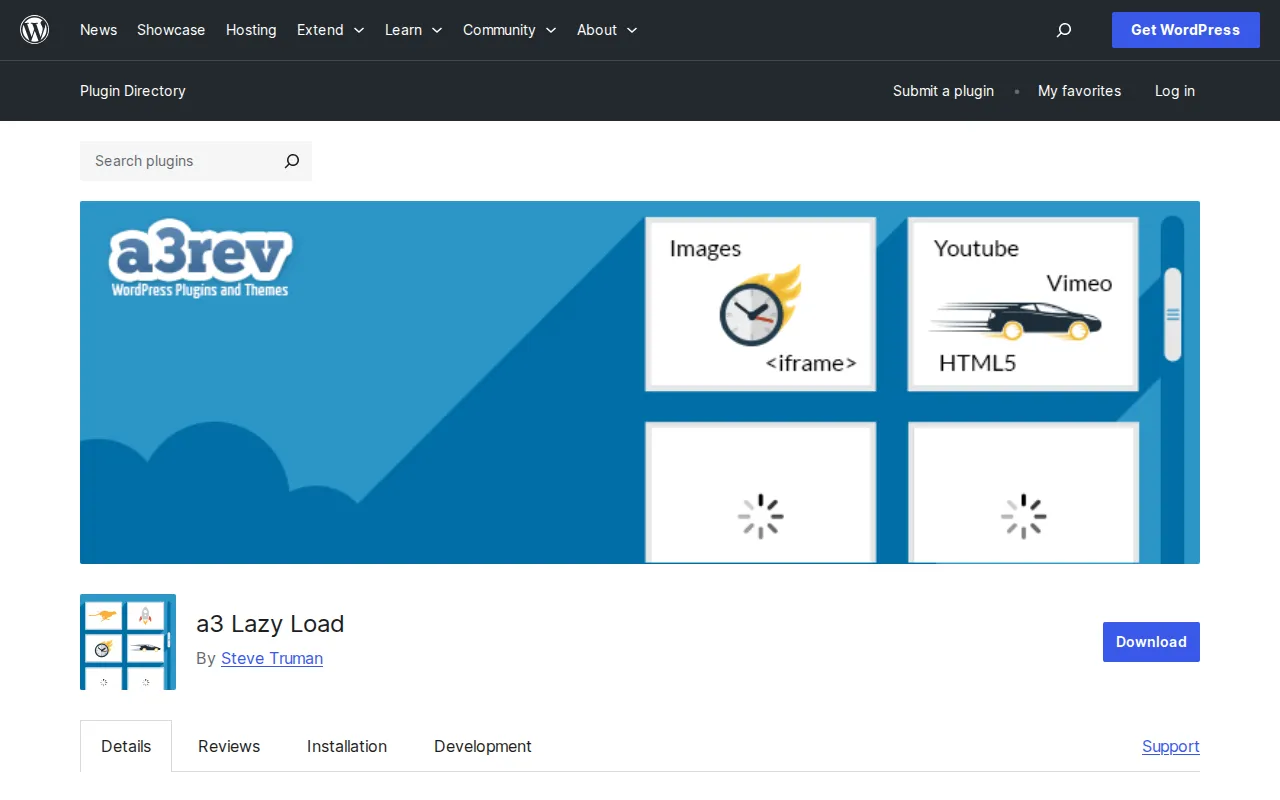This screenshot has height=800, width=1280.
Task: Click inside the Search plugins field
Action: coord(170,161)
